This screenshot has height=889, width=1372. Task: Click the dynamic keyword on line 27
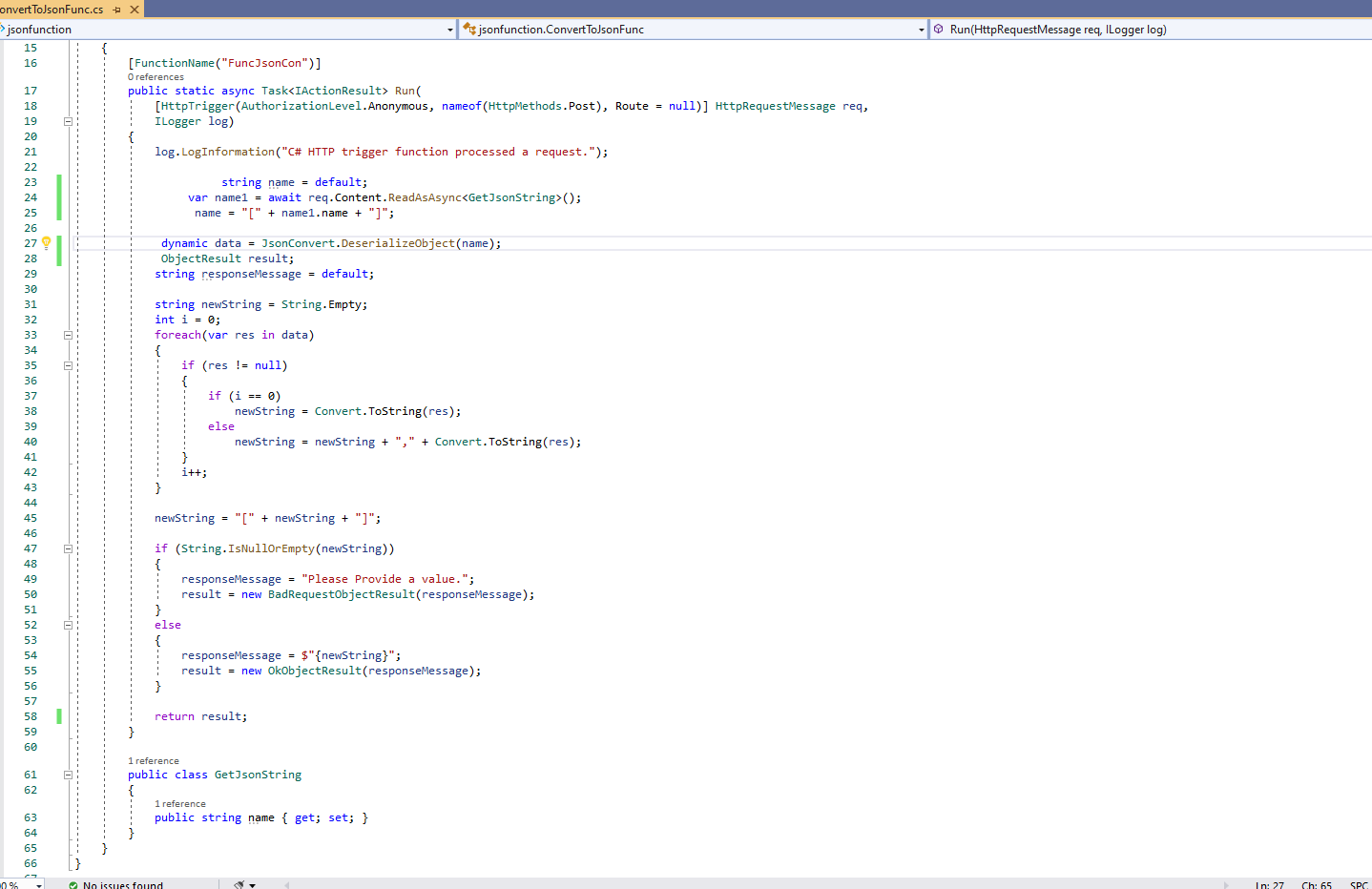[x=184, y=243]
